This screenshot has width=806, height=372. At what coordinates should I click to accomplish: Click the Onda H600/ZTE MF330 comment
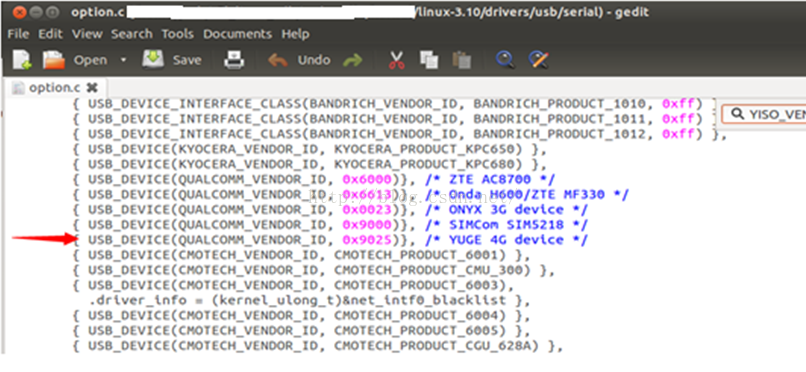(x=527, y=195)
